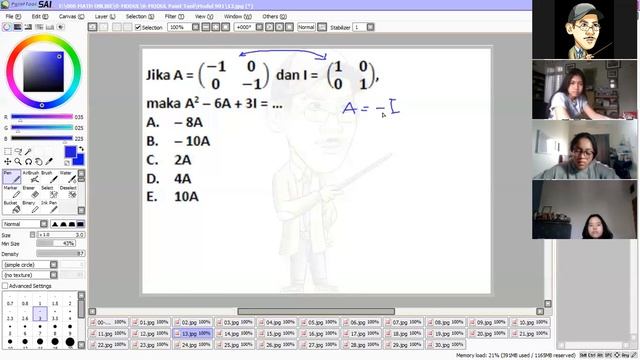Activate the lasso selection tool

coord(18,151)
